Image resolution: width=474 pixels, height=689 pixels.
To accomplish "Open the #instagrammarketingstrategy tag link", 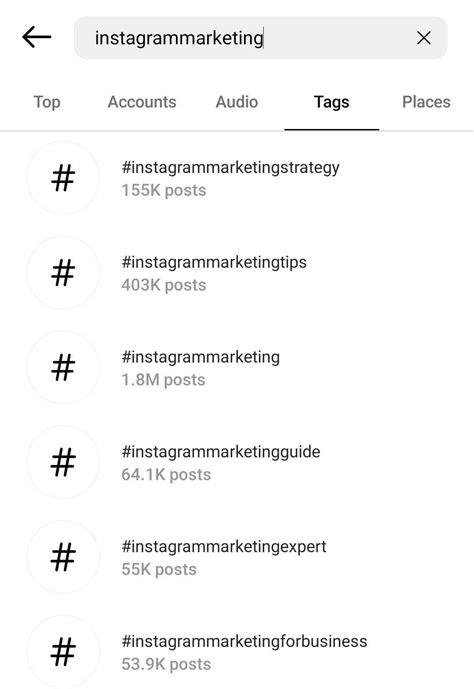I will 231,168.
